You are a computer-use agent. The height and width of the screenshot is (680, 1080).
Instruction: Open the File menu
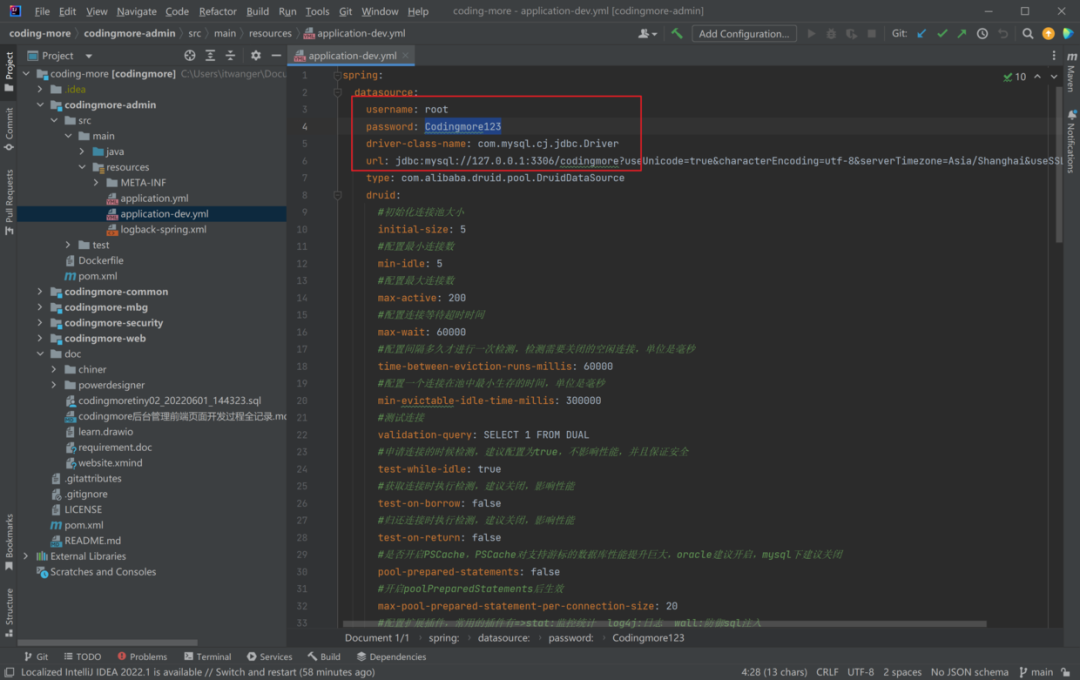[41, 11]
